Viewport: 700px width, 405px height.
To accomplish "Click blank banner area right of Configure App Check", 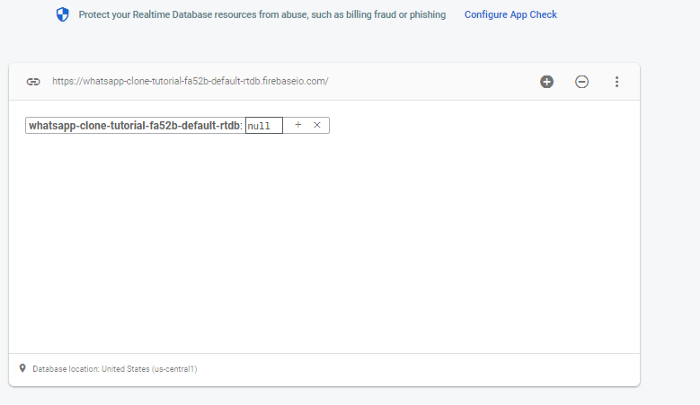I will click(x=630, y=15).
